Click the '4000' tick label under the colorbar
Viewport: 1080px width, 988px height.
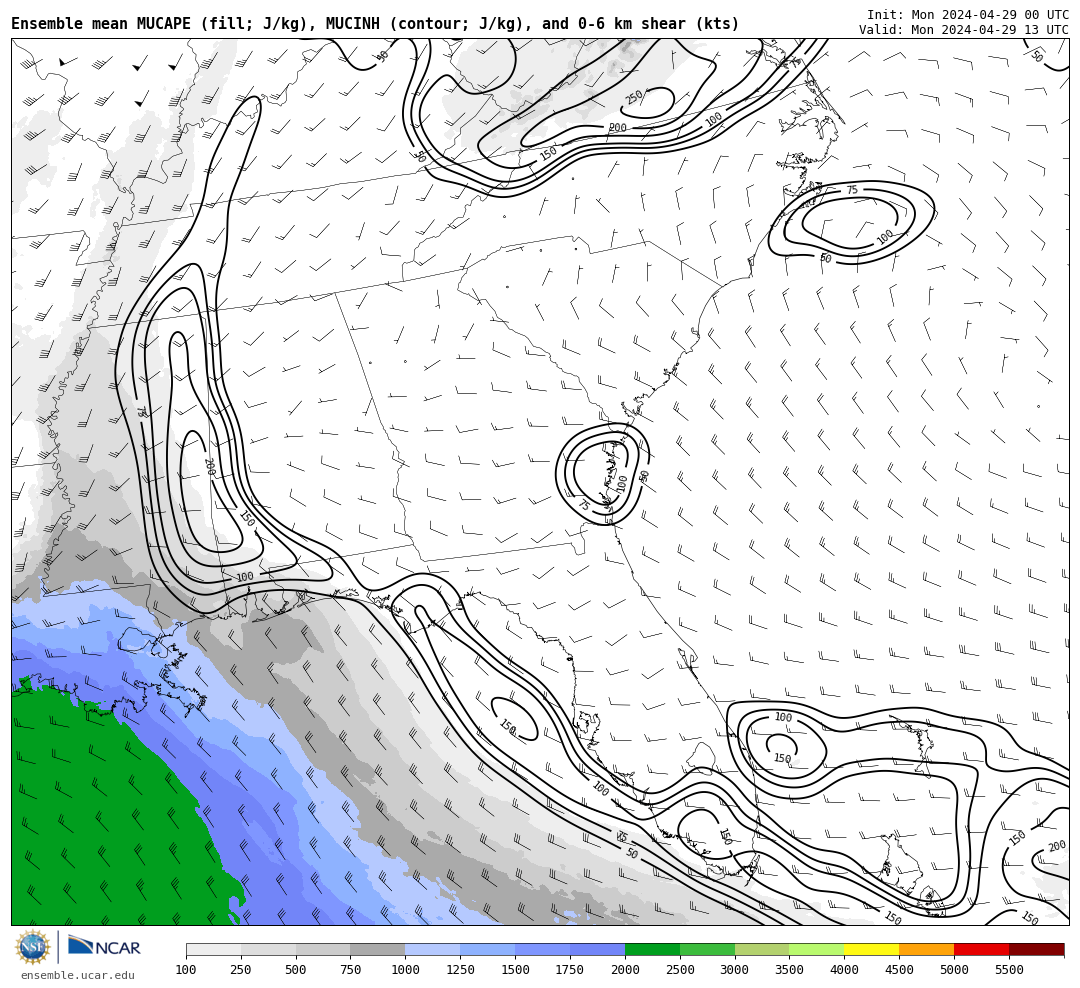point(844,970)
